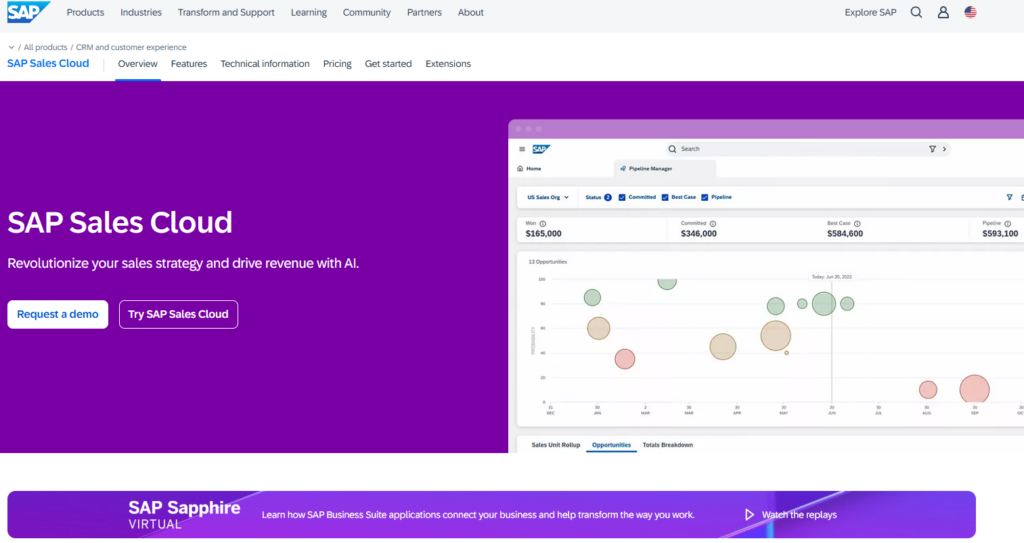
Task: Open the site search magnifier icon
Action: coord(916,12)
